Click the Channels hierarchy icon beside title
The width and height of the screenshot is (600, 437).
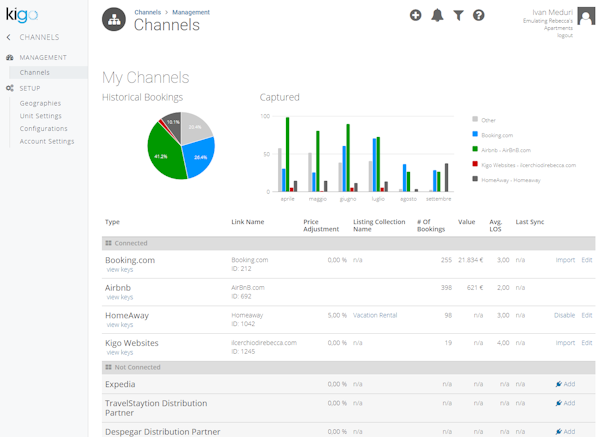(113, 19)
